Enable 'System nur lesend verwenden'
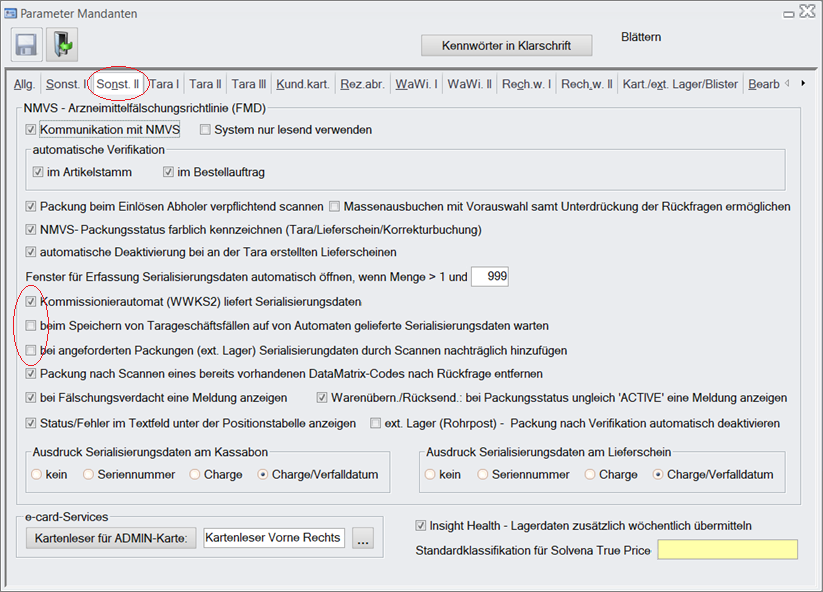The image size is (823, 592). point(206,130)
